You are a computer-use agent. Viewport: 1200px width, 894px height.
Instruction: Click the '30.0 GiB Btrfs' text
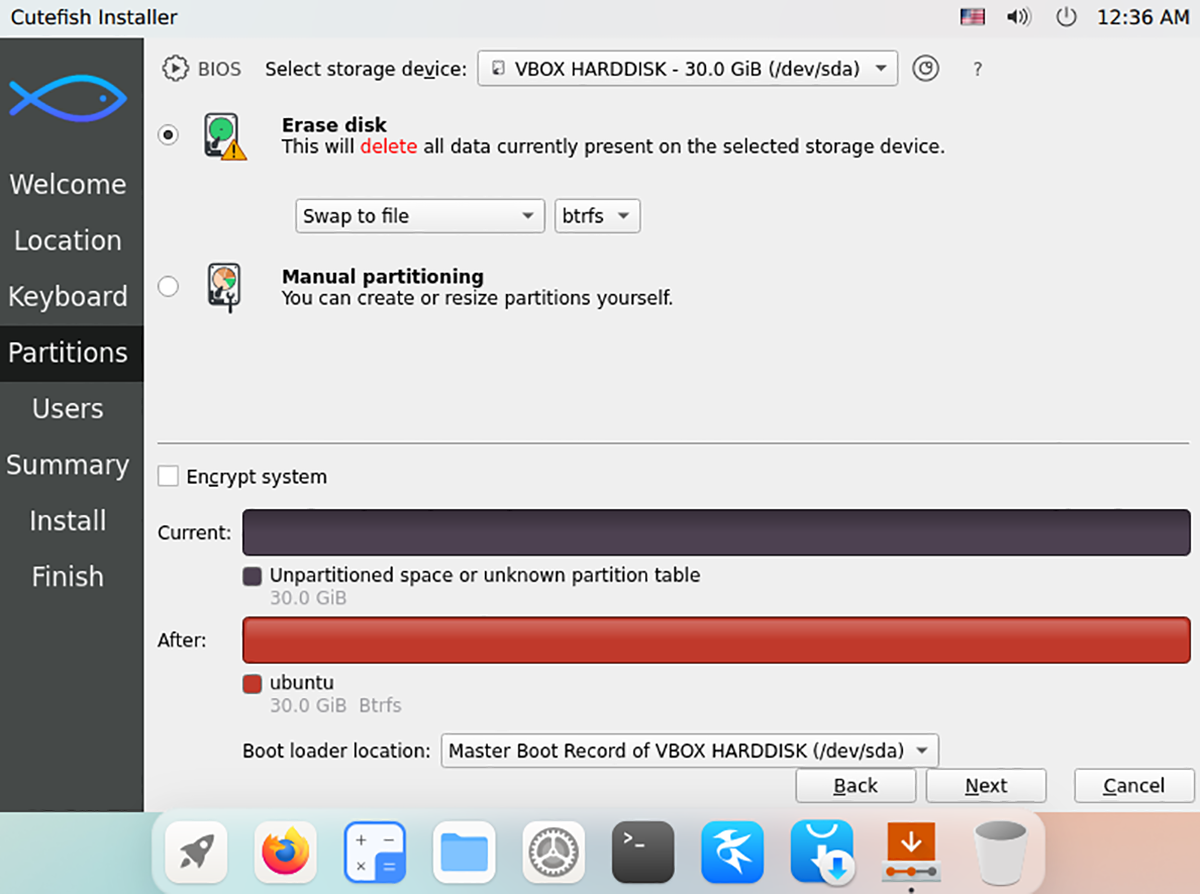pos(335,705)
